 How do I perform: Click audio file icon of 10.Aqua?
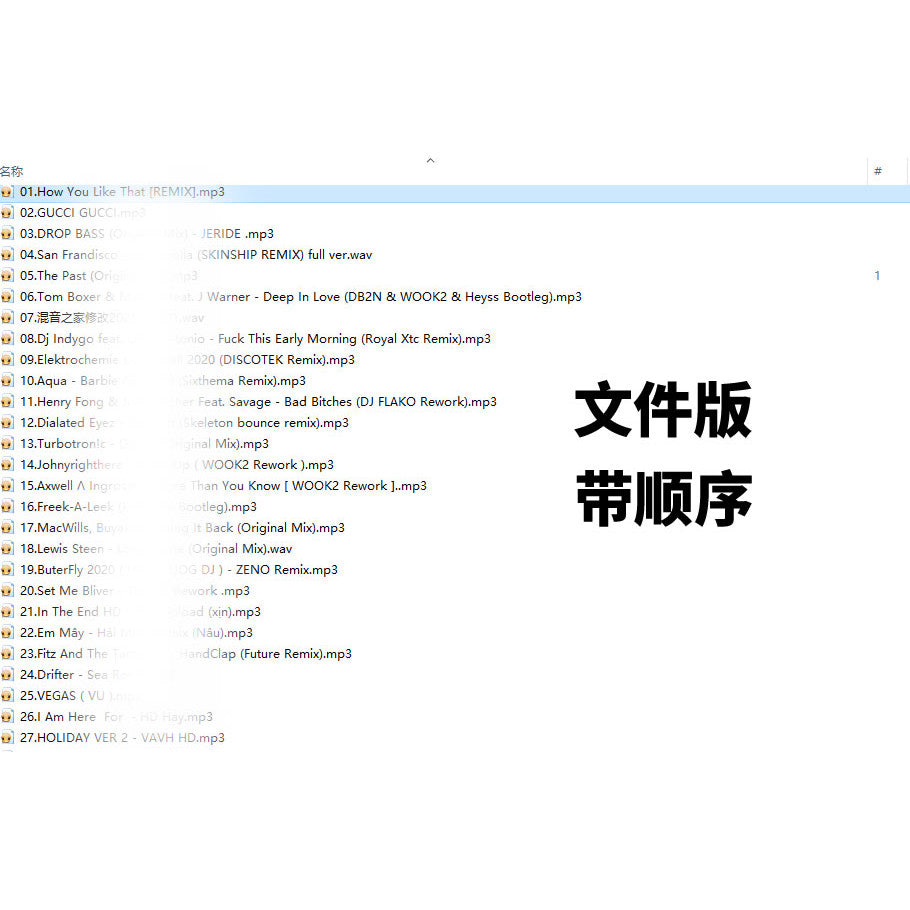(x=7, y=381)
